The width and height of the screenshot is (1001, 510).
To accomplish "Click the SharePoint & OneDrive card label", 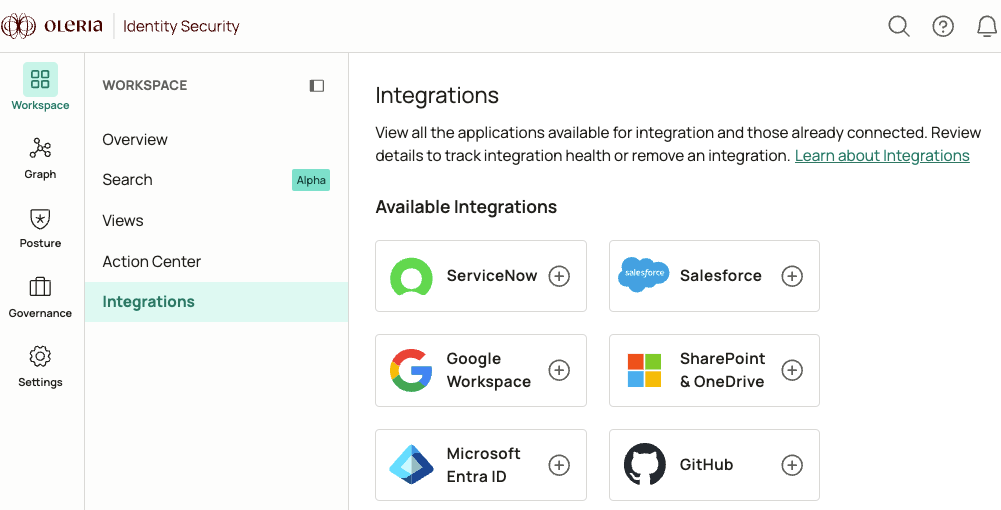I will [x=722, y=370].
